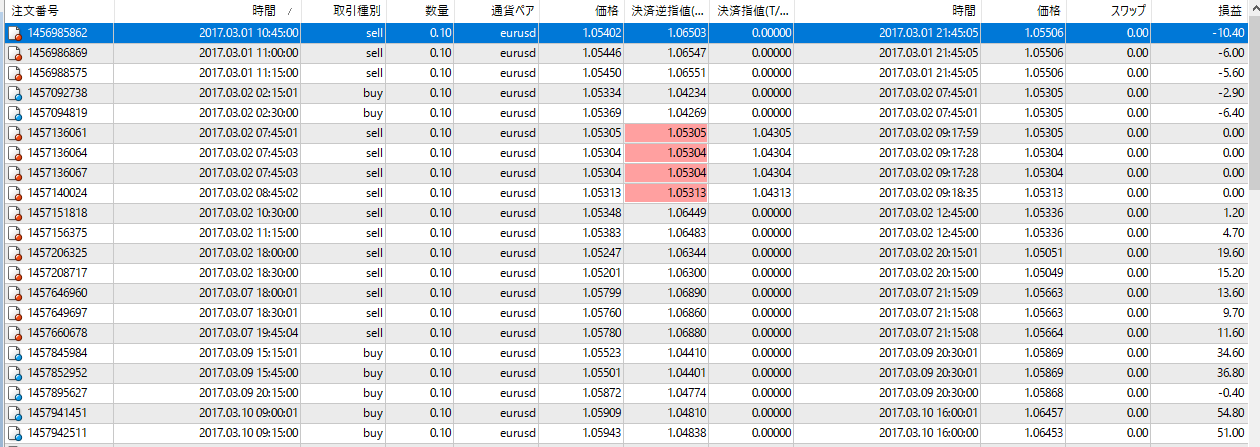This screenshot has width=1260, height=447.
Task: Click the order icon for 1456988575
Action: point(14,73)
